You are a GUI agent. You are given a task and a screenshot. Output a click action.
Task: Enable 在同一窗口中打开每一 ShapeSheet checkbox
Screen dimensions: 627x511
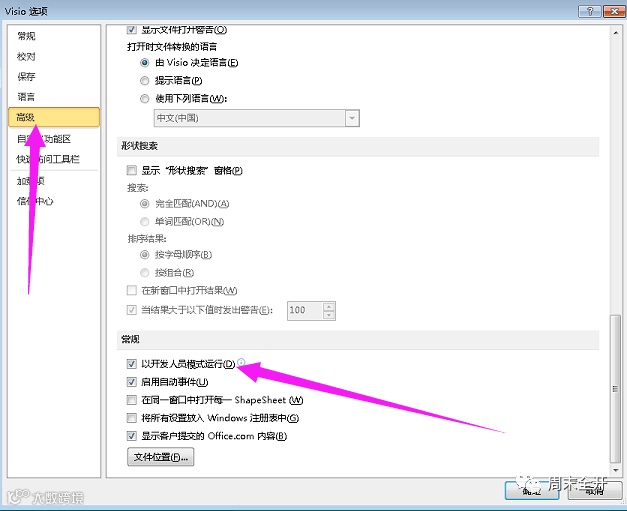(x=132, y=400)
